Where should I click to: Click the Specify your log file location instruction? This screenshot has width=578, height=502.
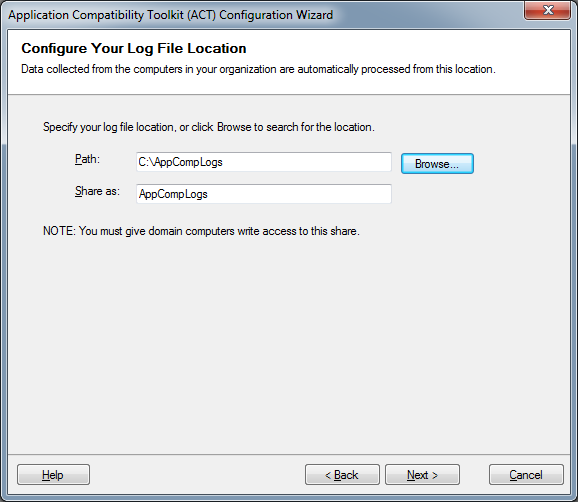click(209, 127)
